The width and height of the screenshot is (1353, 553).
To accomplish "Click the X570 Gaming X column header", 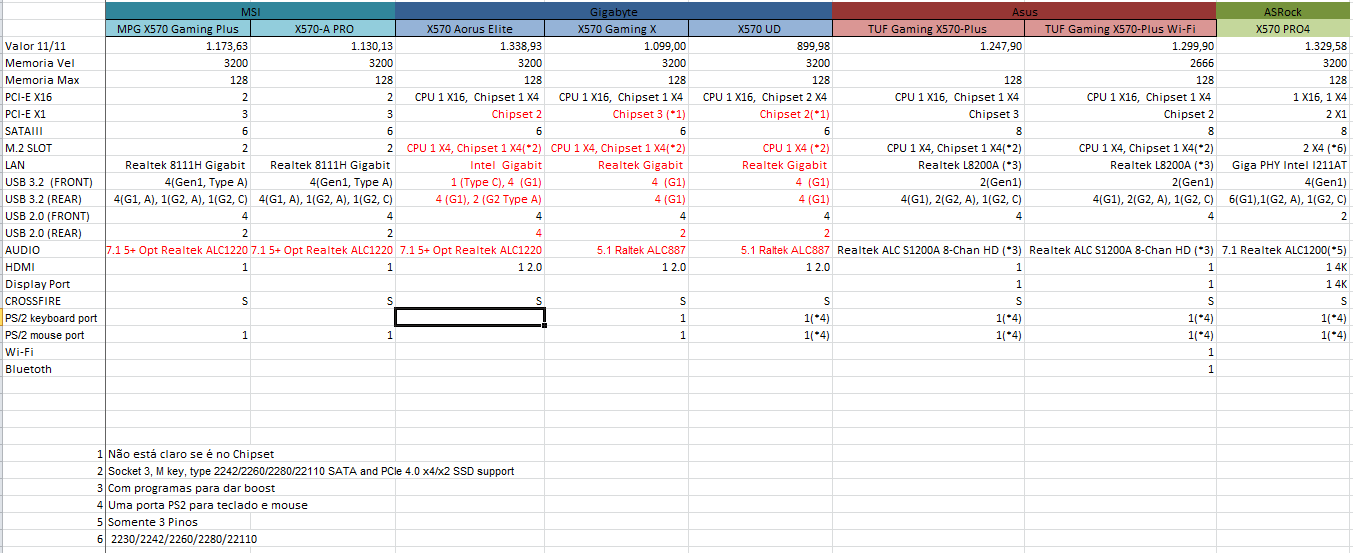I will coord(617,29).
